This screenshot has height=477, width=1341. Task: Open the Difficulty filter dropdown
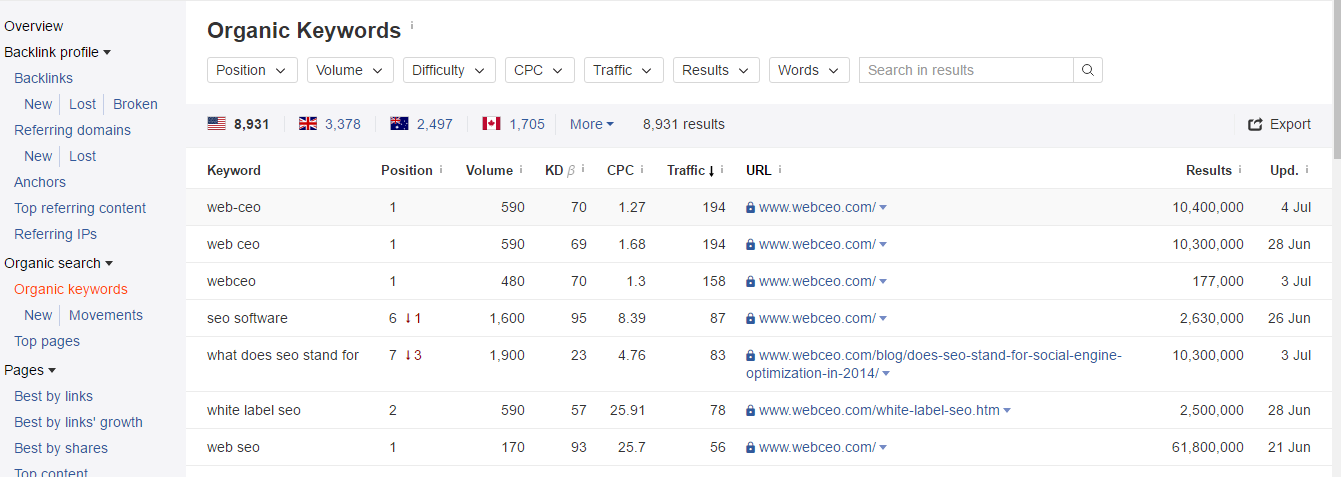pos(449,70)
